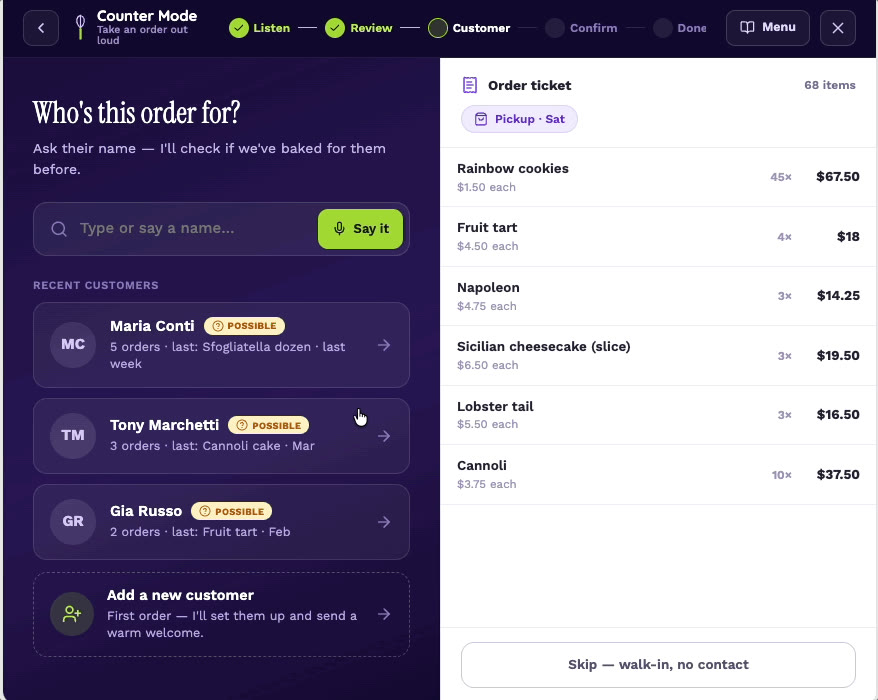The width and height of the screenshot is (878, 700).
Task: Click the Pickup · Sat chip
Action: coord(519,119)
